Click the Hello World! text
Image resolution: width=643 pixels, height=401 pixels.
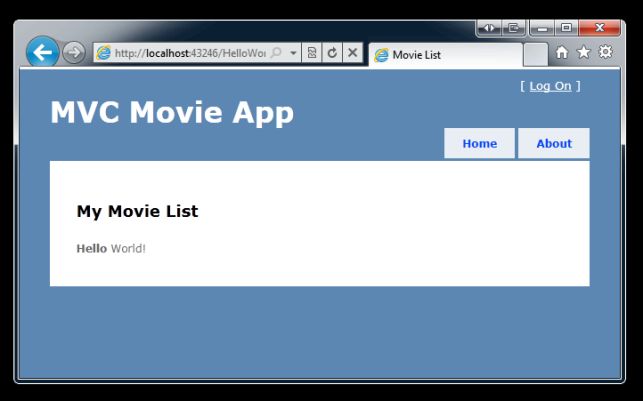coord(111,248)
